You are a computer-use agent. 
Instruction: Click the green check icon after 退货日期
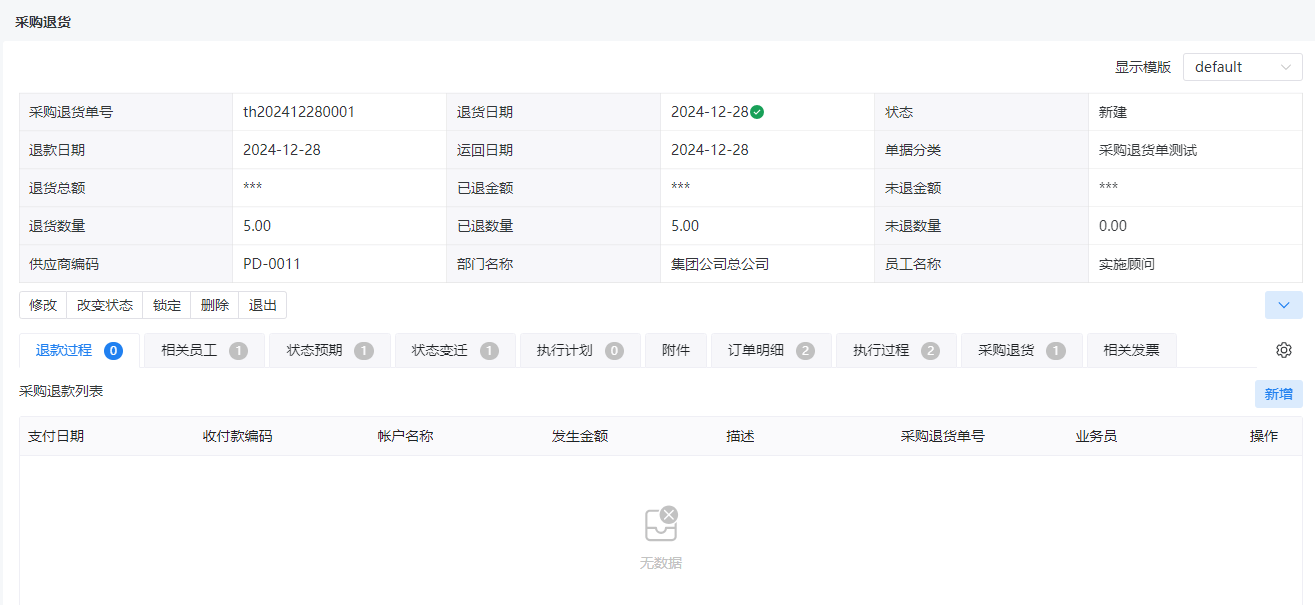click(x=757, y=112)
